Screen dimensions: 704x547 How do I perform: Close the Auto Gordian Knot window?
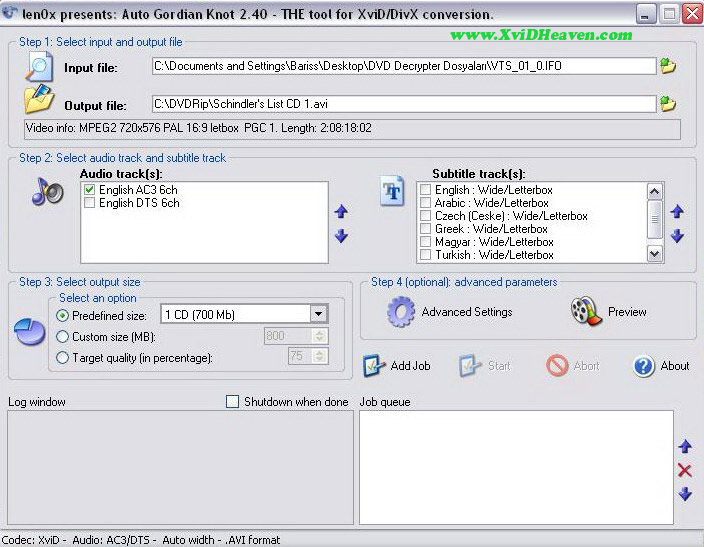692,14
